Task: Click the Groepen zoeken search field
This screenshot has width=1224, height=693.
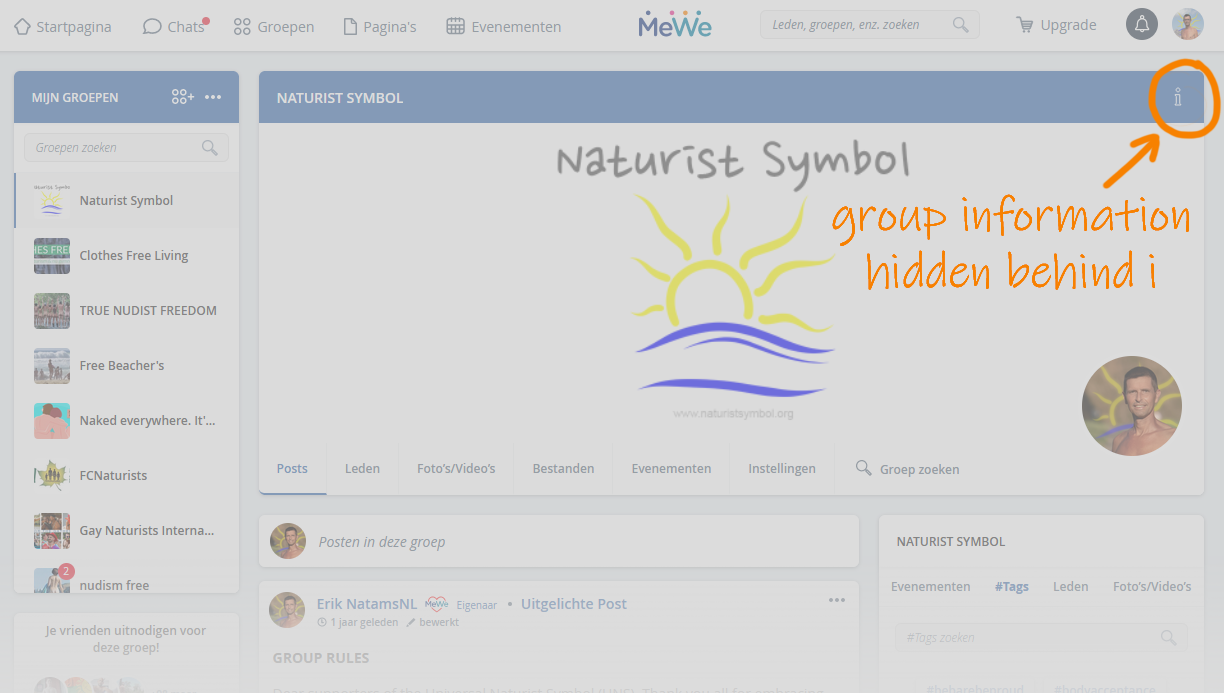Action: pyautogui.click(x=126, y=148)
